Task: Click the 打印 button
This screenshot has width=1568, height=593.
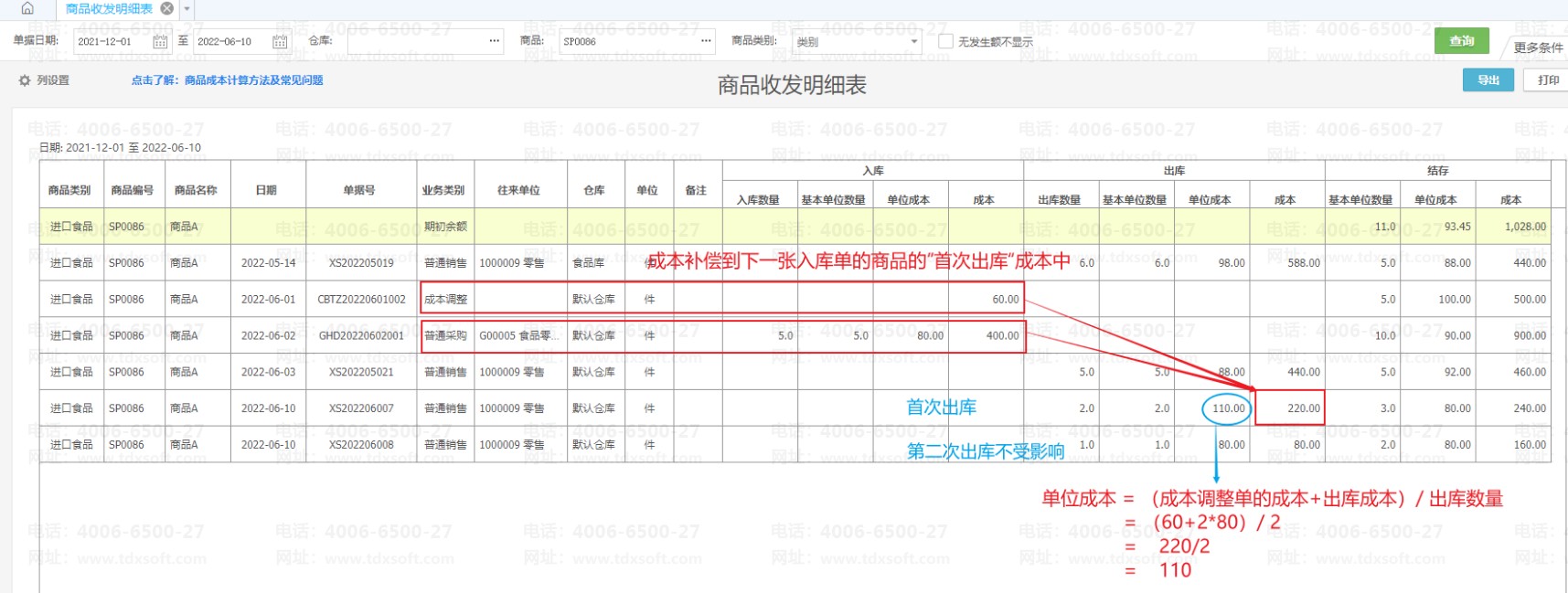Action: 1548,80
